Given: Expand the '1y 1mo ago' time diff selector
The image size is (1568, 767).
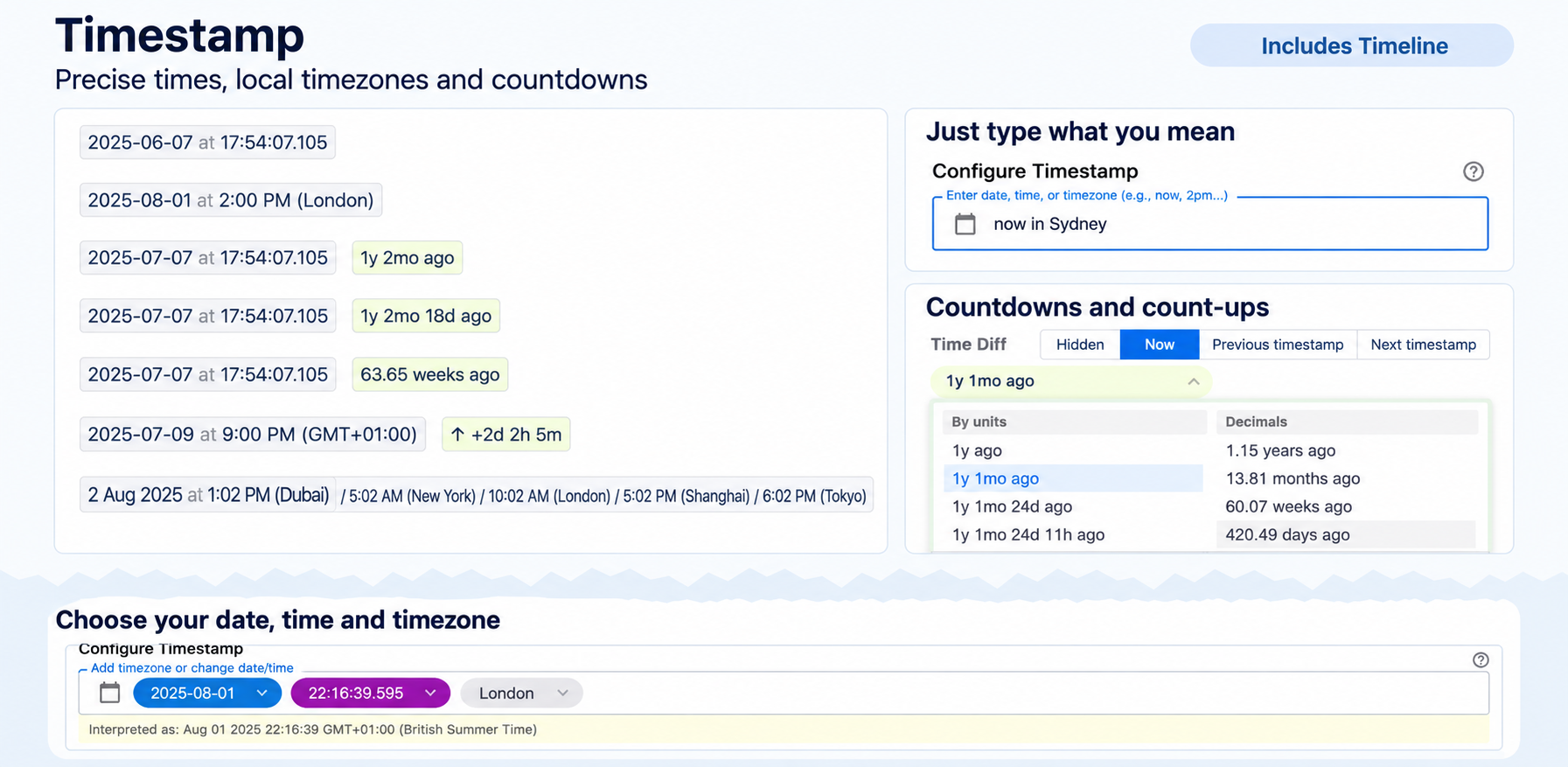Looking at the screenshot, I should pyautogui.click(x=1070, y=381).
